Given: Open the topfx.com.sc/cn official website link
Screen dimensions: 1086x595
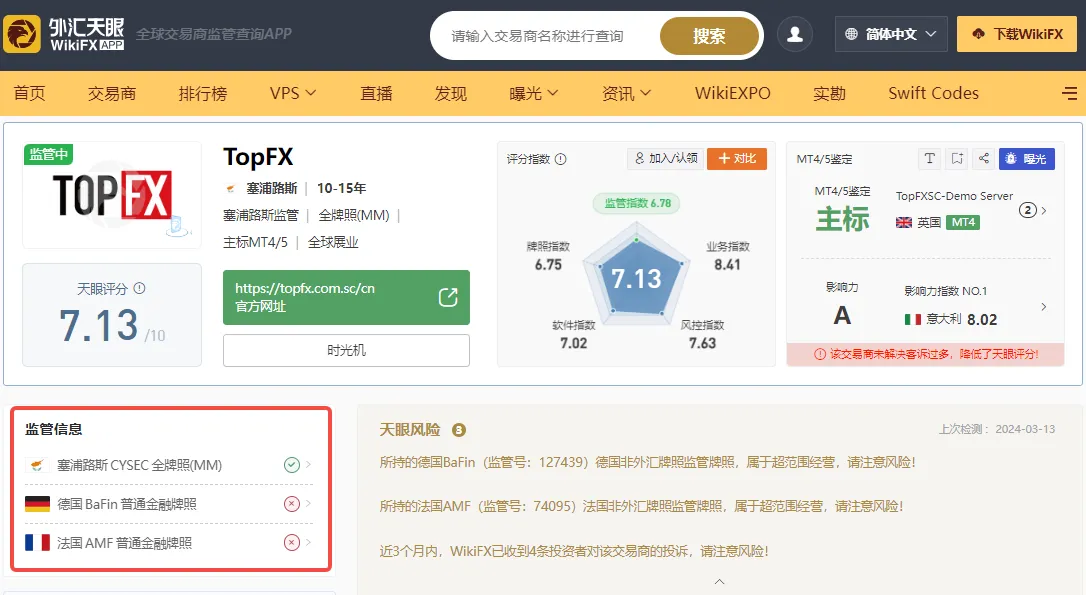Looking at the screenshot, I should 346,297.
